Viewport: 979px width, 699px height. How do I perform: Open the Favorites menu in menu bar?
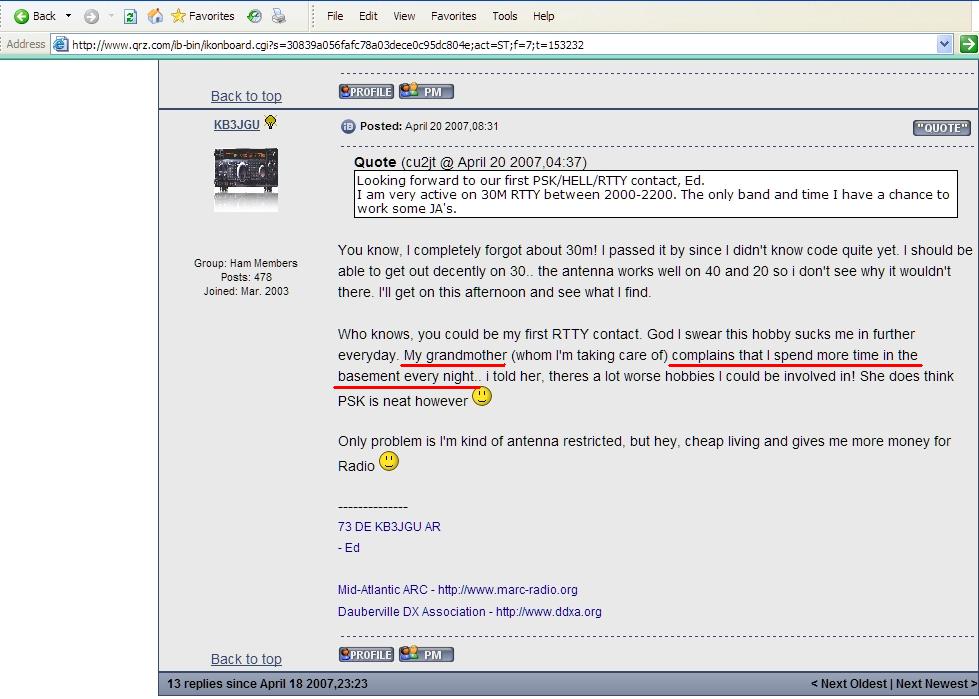[x=453, y=16]
